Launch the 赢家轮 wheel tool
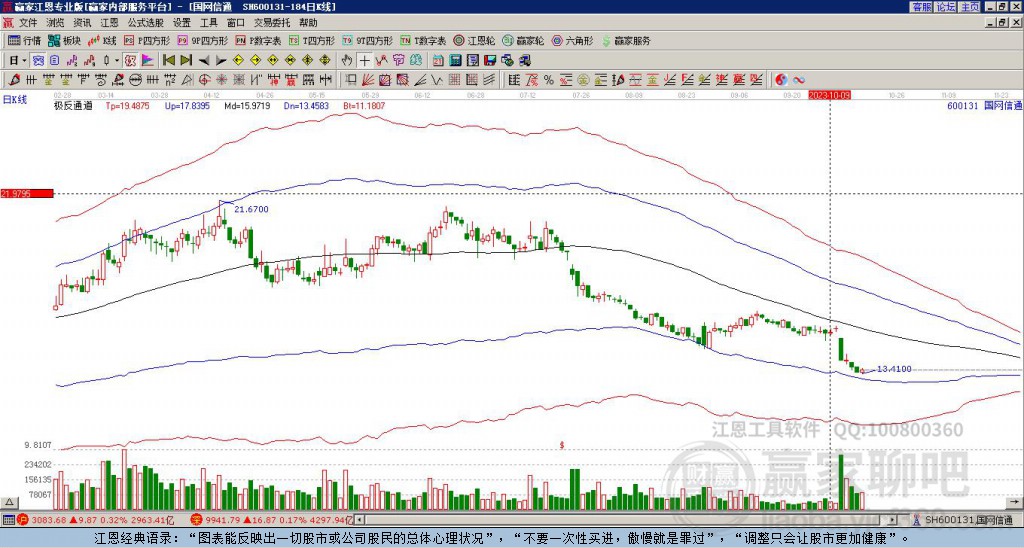 click(x=523, y=40)
